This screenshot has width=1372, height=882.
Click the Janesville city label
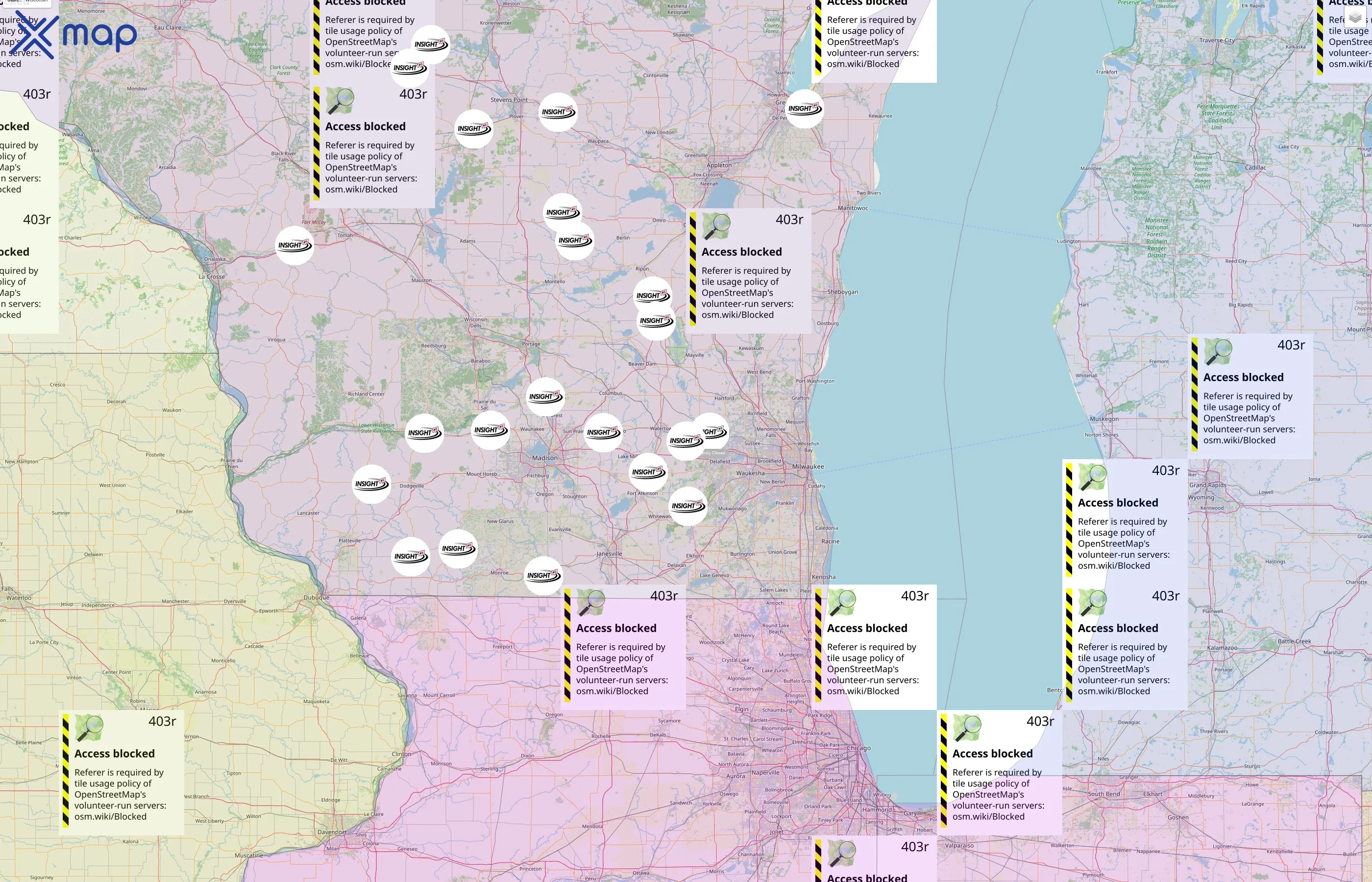pos(609,554)
